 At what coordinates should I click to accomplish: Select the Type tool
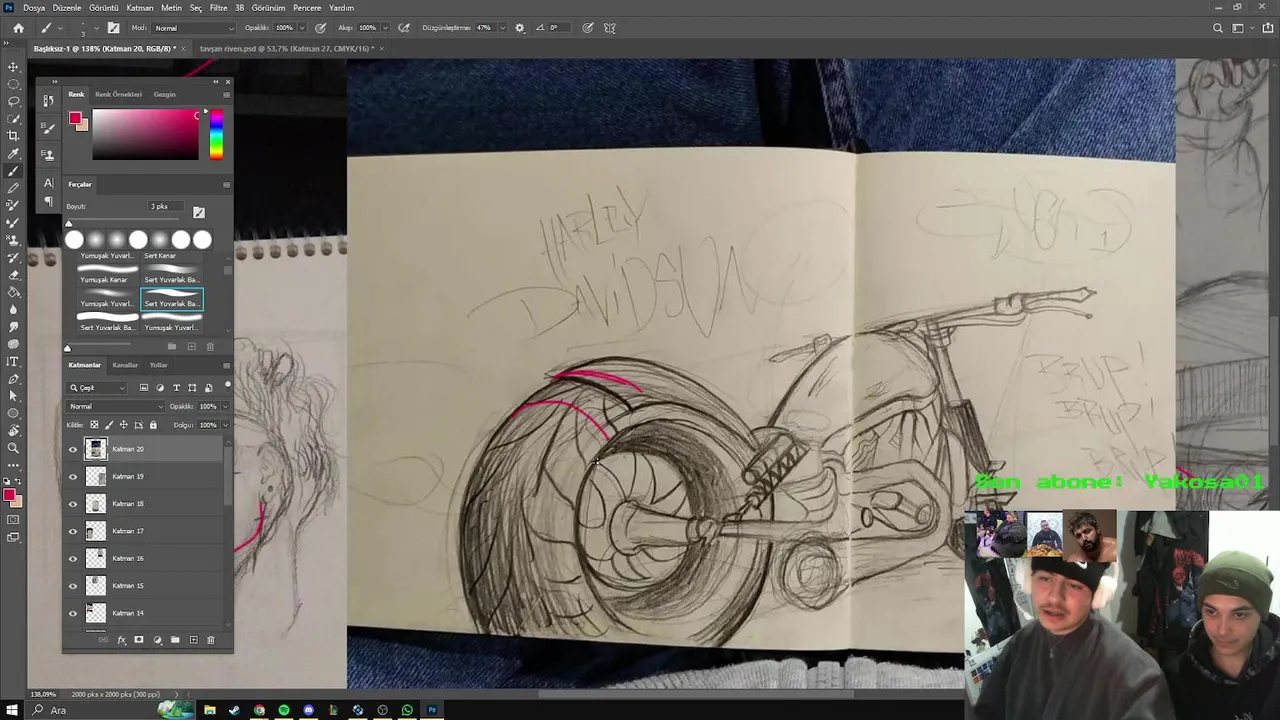13,361
